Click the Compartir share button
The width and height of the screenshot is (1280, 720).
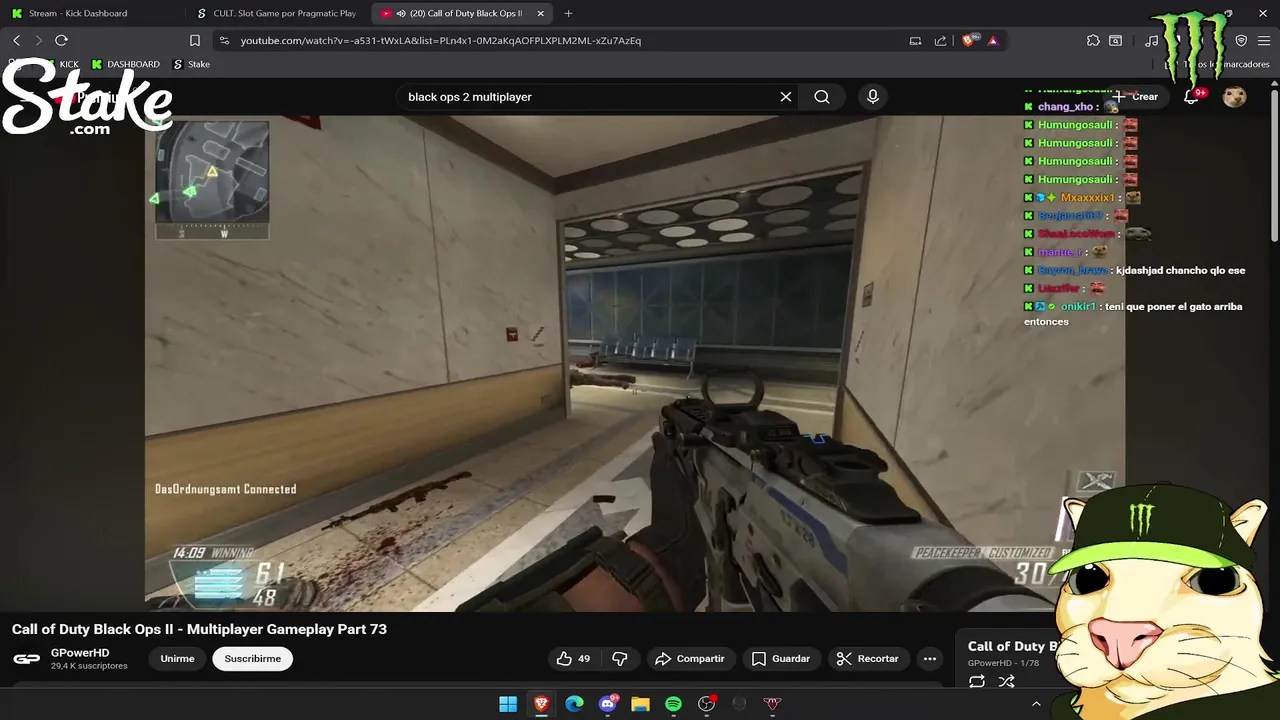click(689, 658)
